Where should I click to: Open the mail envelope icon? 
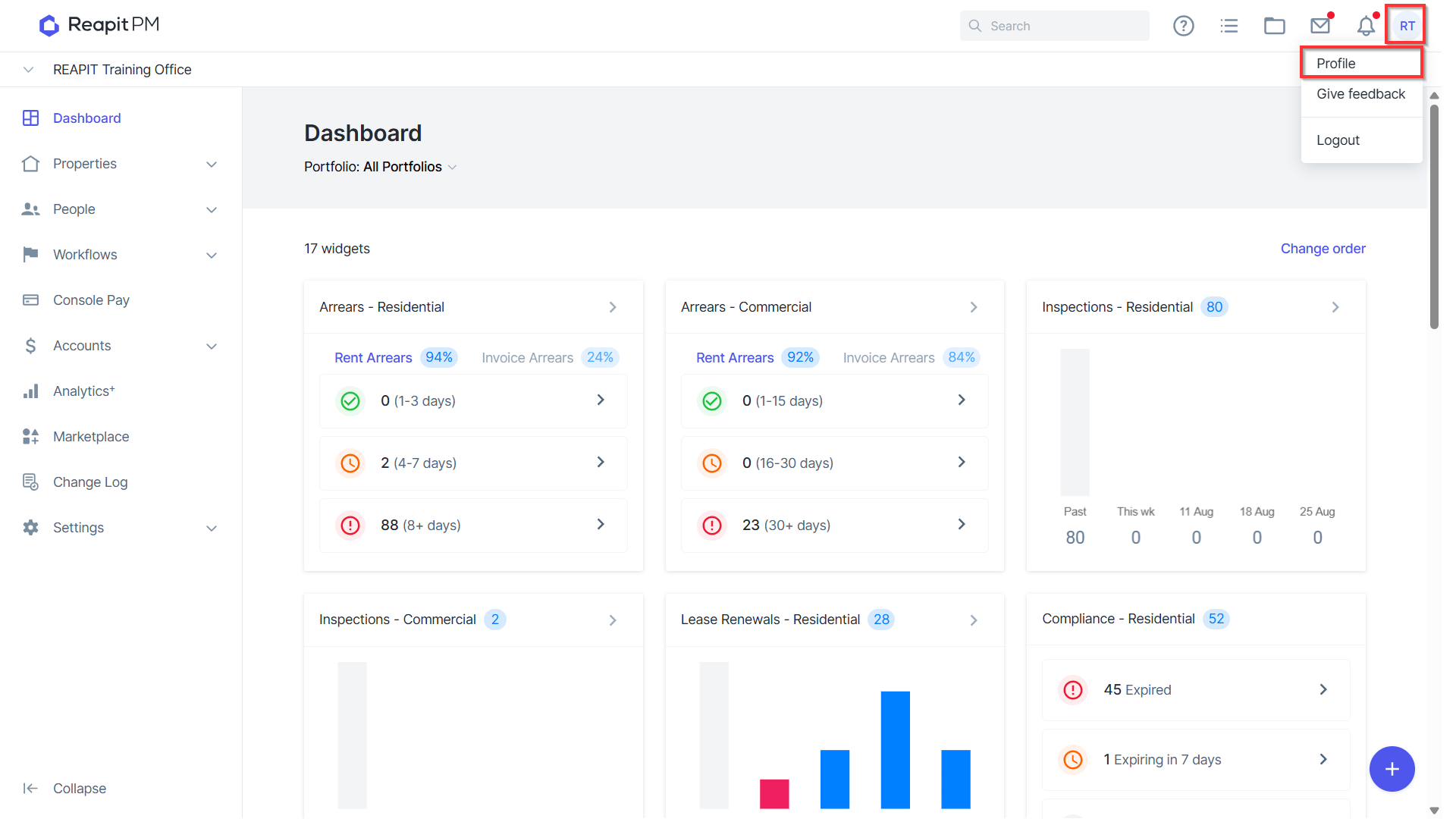tap(1320, 26)
